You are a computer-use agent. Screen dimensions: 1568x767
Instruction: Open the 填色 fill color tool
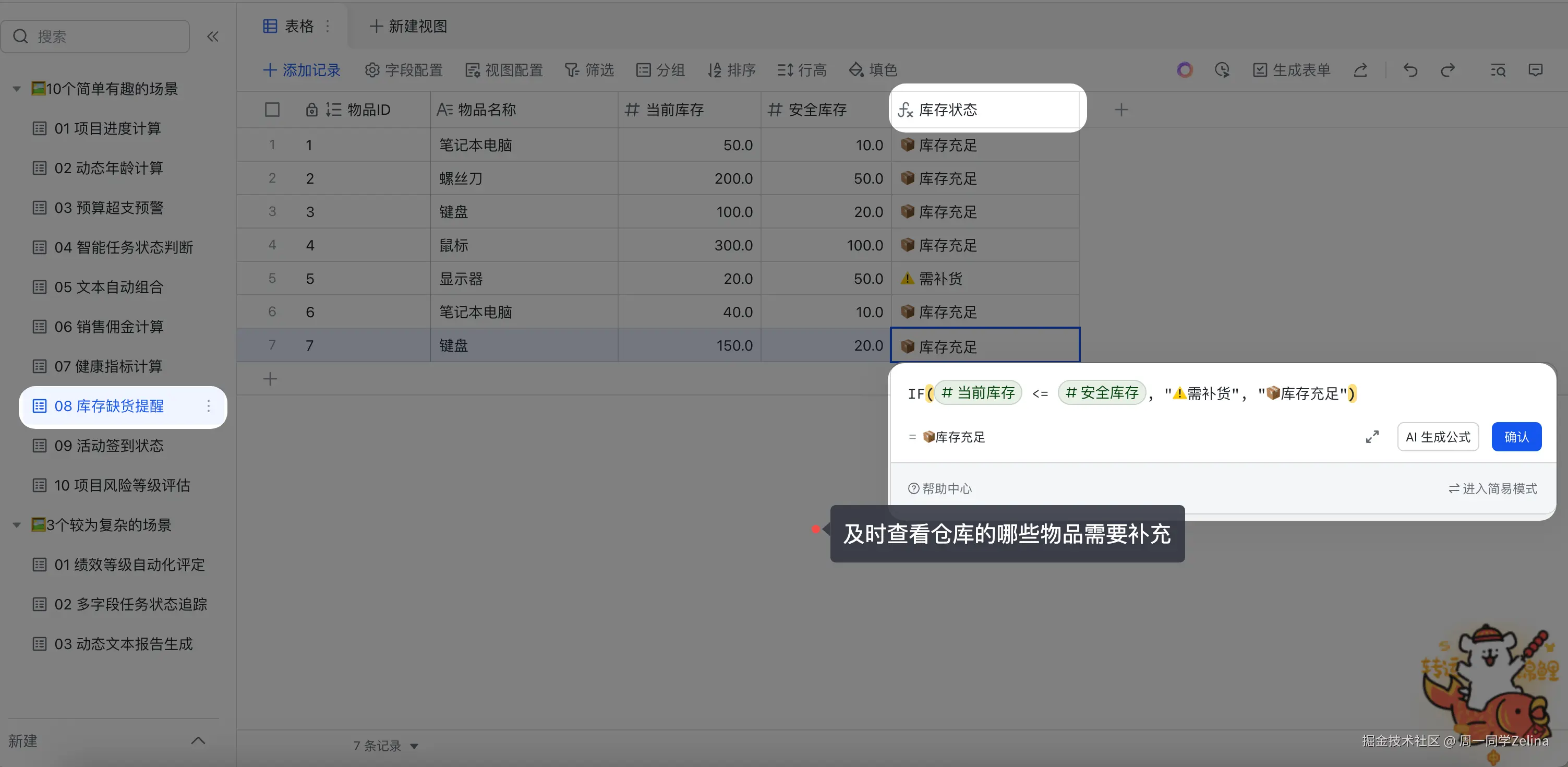click(873, 70)
